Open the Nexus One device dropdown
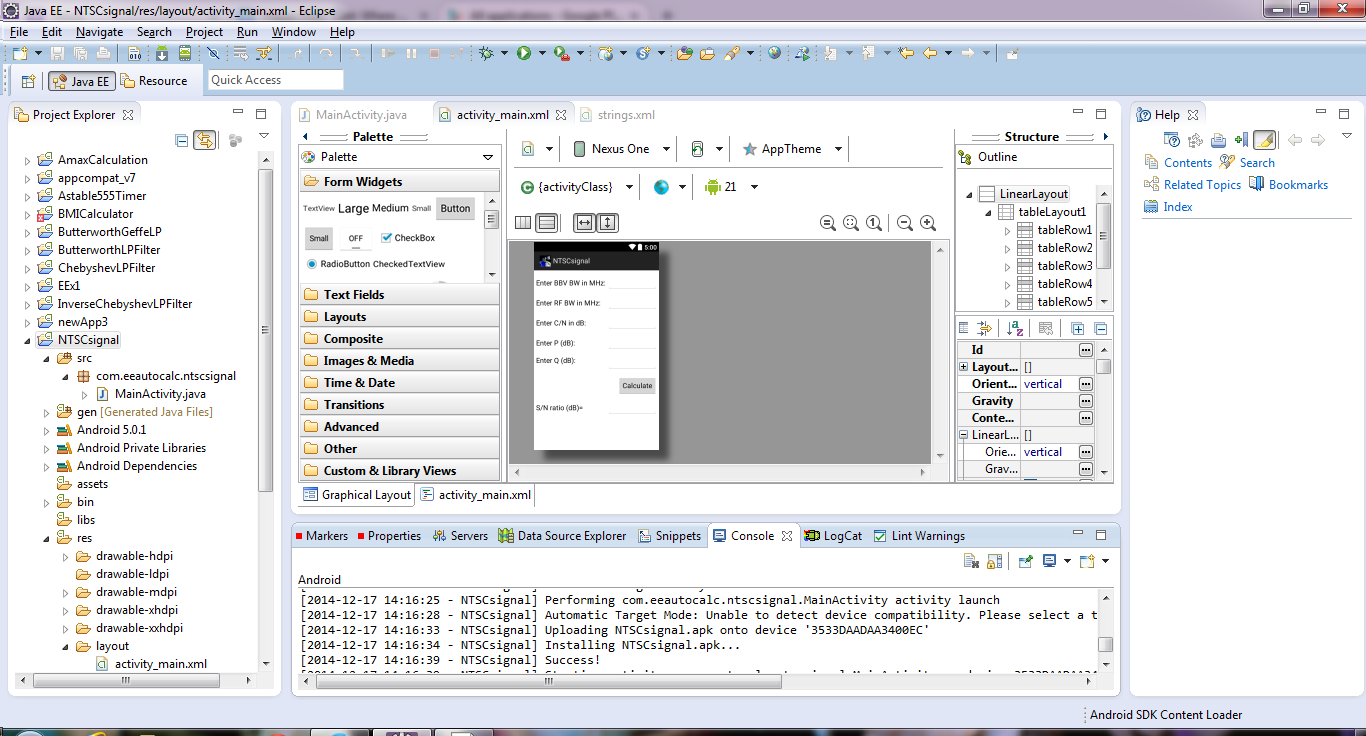The height and width of the screenshot is (736, 1366). tap(611, 149)
